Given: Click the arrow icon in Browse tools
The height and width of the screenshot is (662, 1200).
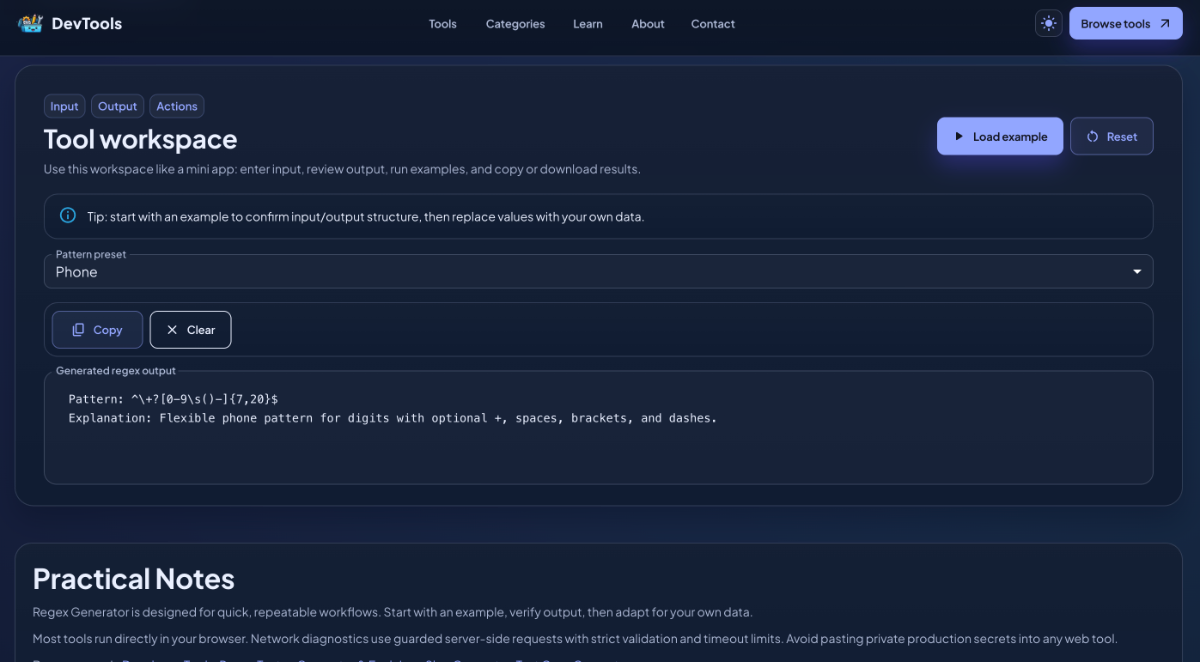Looking at the screenshot, I should click(x=1164, y=24).
